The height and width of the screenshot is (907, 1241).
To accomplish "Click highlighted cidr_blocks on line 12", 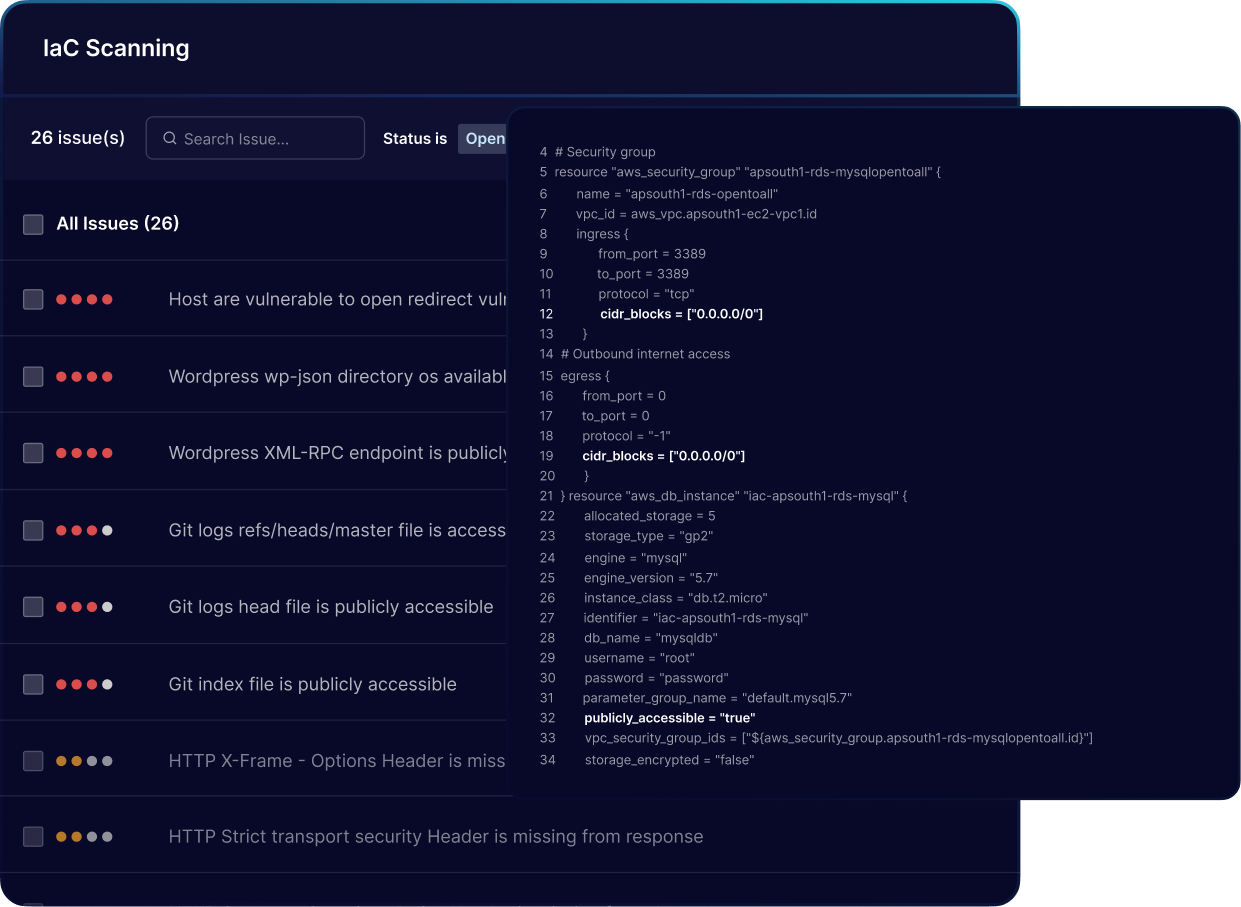I will [681, 314].
